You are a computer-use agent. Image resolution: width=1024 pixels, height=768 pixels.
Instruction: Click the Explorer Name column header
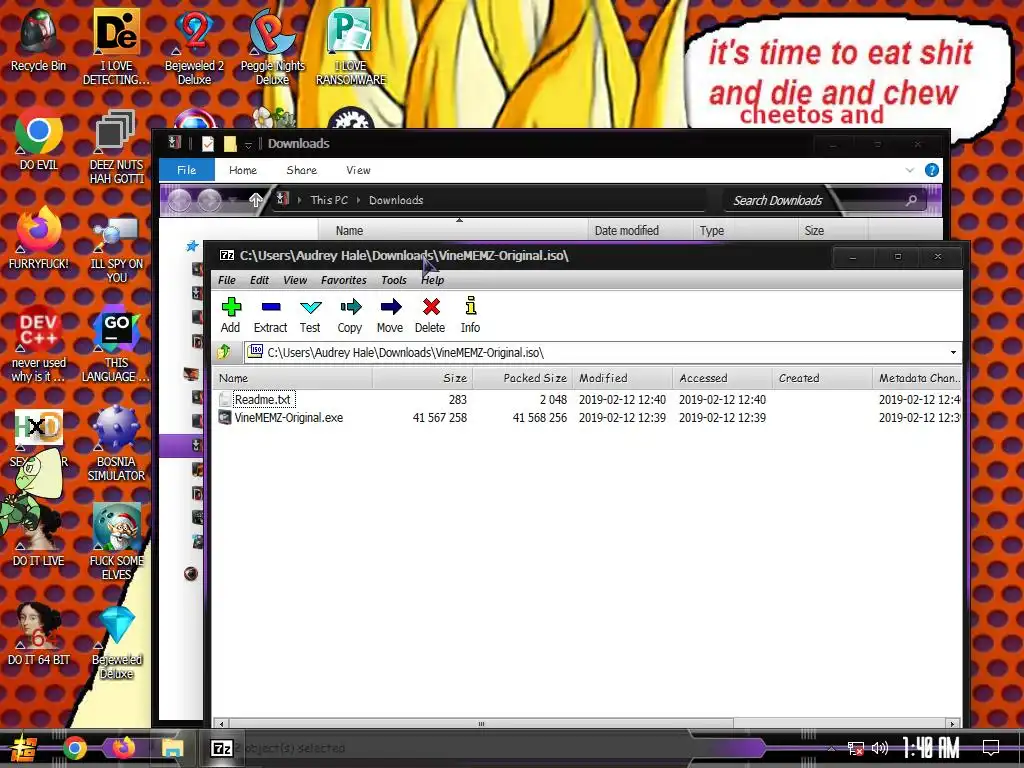coord(453,231)
